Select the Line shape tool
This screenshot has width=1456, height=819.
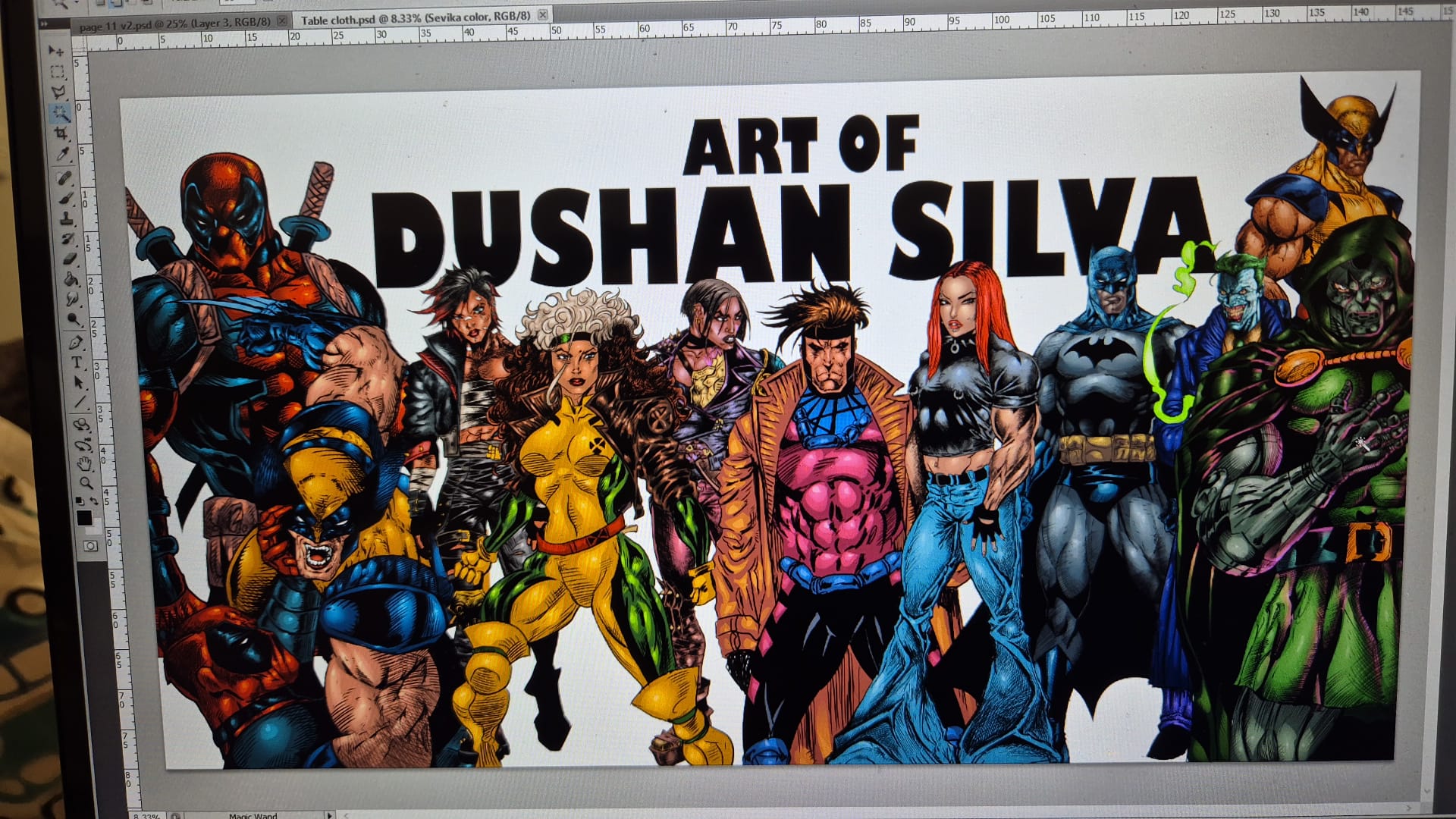(80, 402)
